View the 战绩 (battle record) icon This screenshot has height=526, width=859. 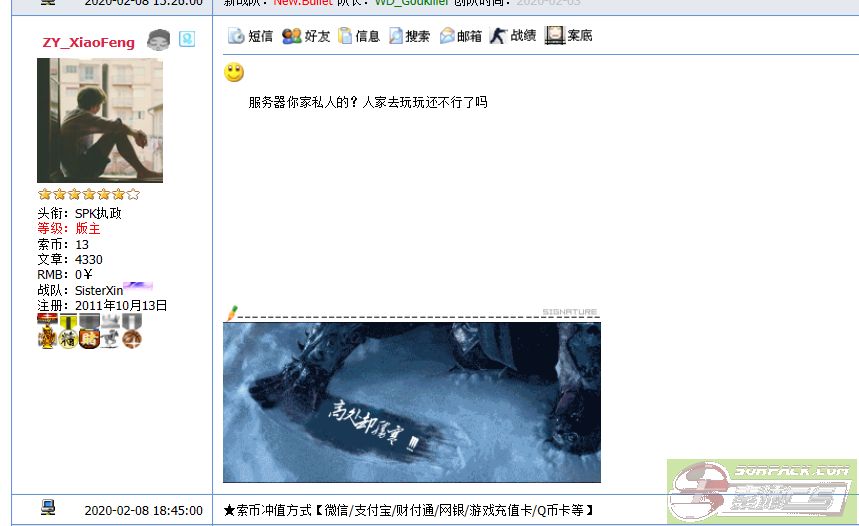(x=513, y=36)
